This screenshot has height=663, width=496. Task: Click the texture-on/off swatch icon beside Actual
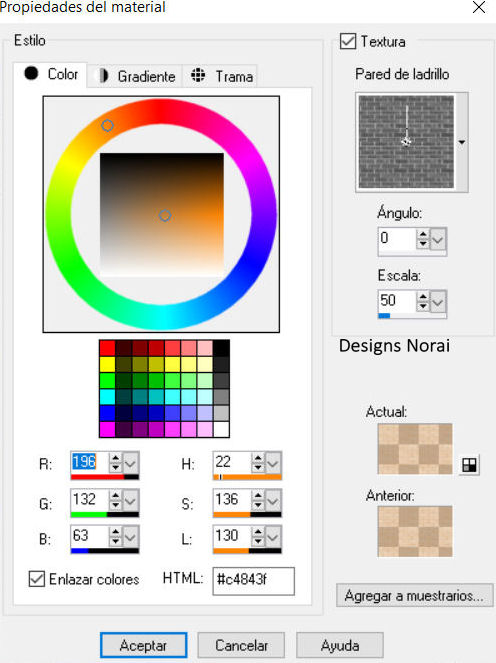pos(469,465)
